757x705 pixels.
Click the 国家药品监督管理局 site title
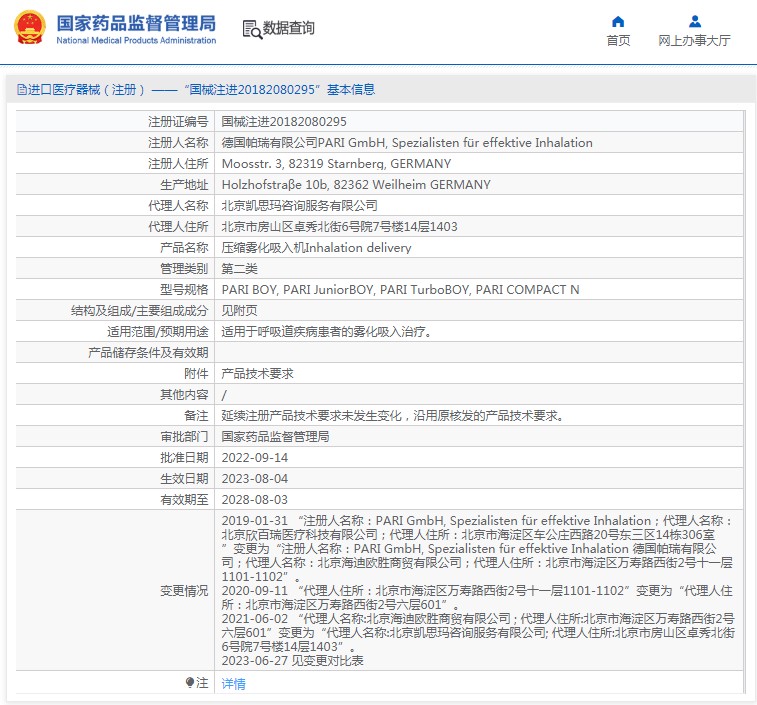point(135,22)
